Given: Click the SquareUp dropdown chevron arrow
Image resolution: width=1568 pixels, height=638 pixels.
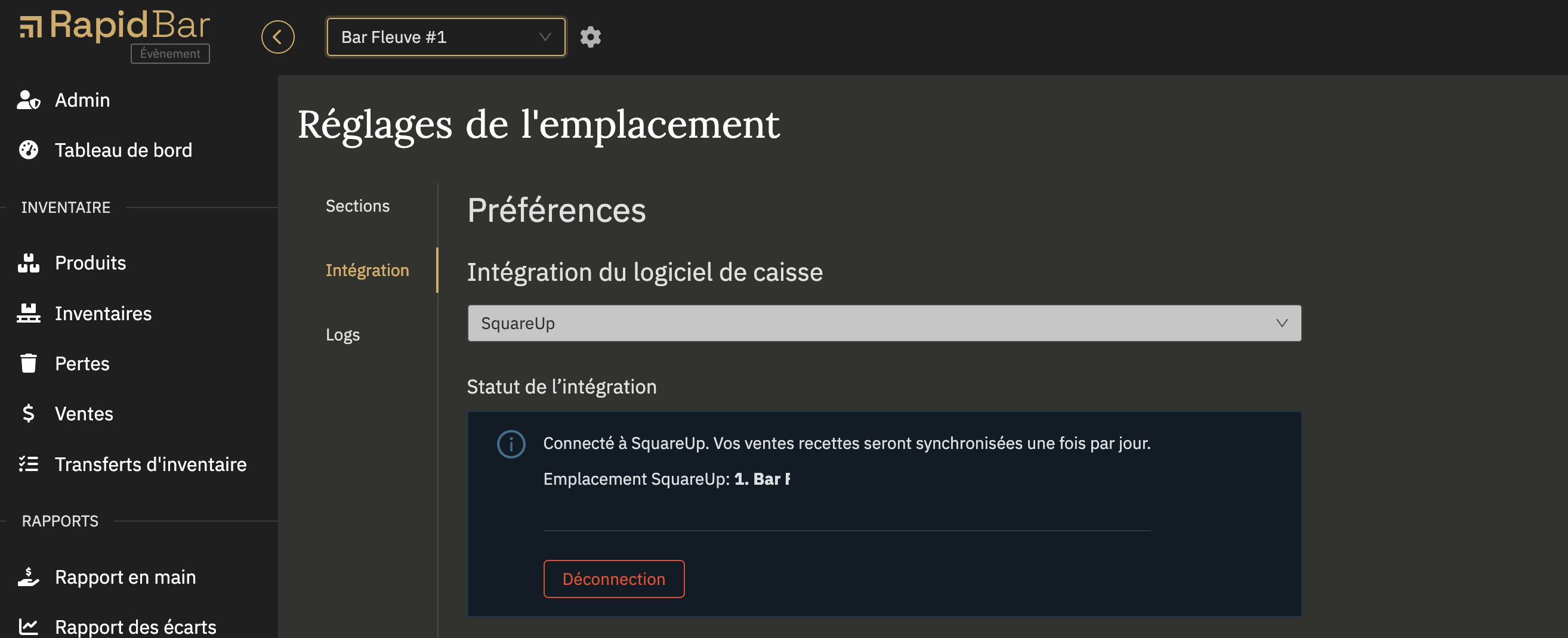Looking at the screenshot, I should click(x=1281, y=323).
